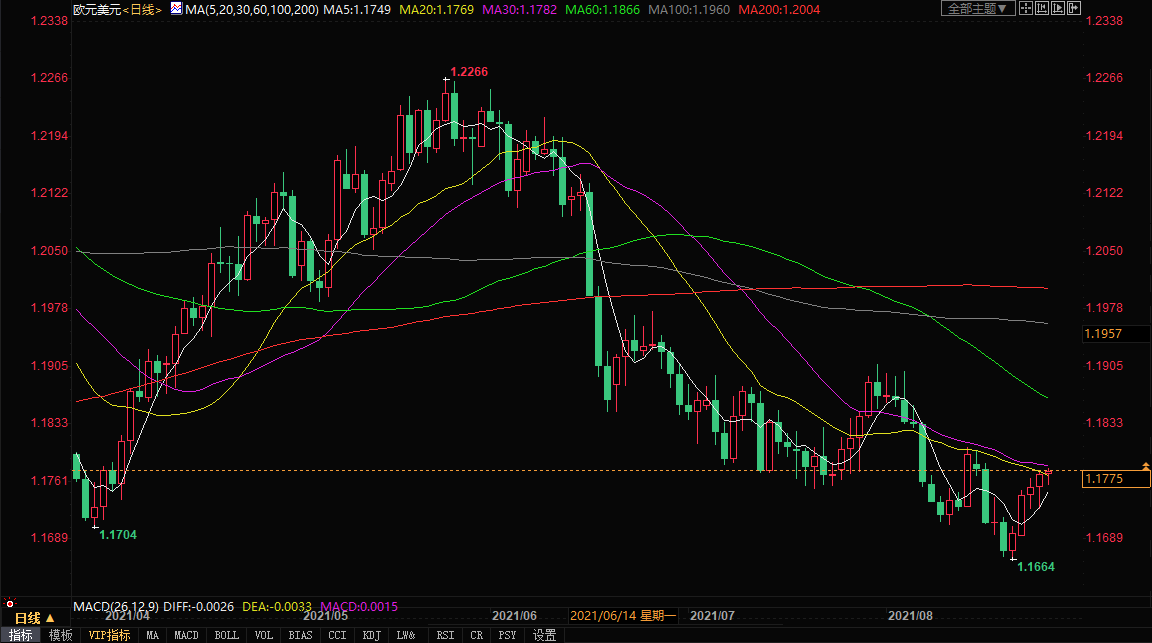Select the VIP指标 tab

pyautogui.click(x=108, y=635)
